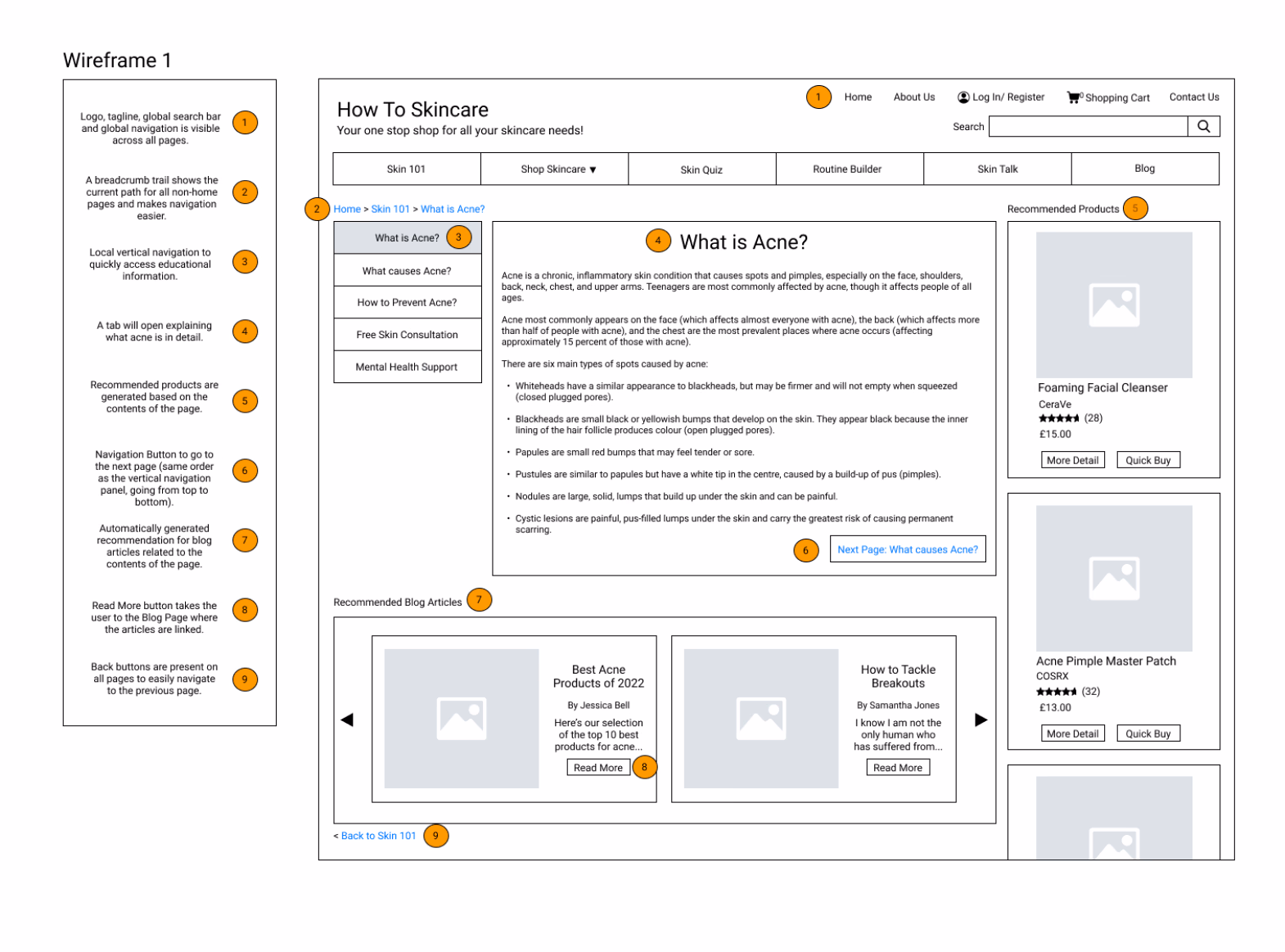Click Home in the breadcrumb trail

pyautogui.click(x=347, y=210)
